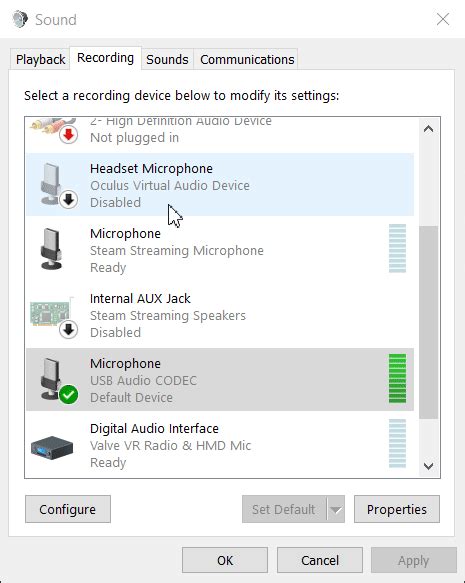Screen dimensions: 465x583
Task: Dismiss the dialog with the Cancel button
Action: pos(320,560)
